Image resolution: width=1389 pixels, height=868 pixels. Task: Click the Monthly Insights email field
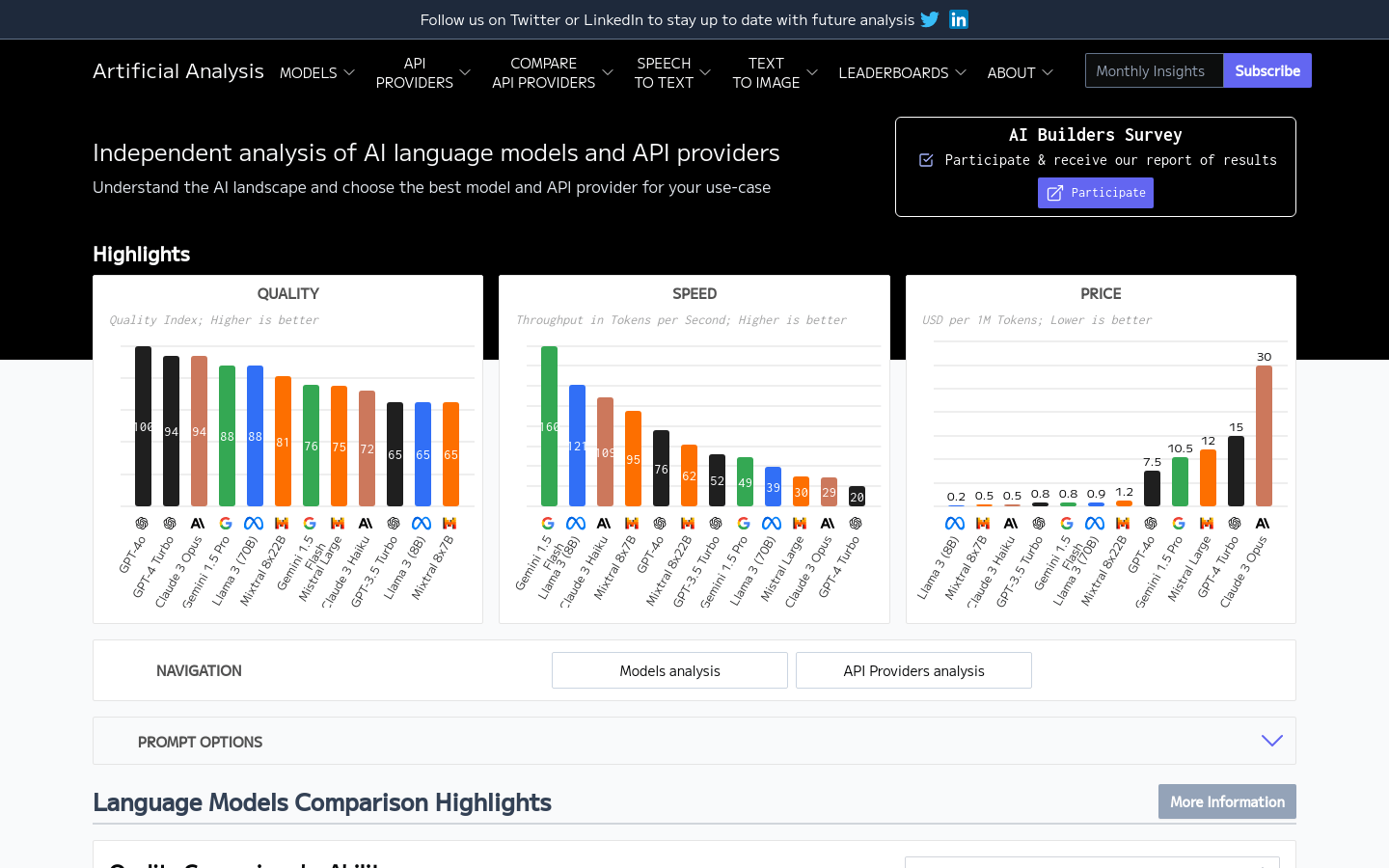tap(1154, 70)
